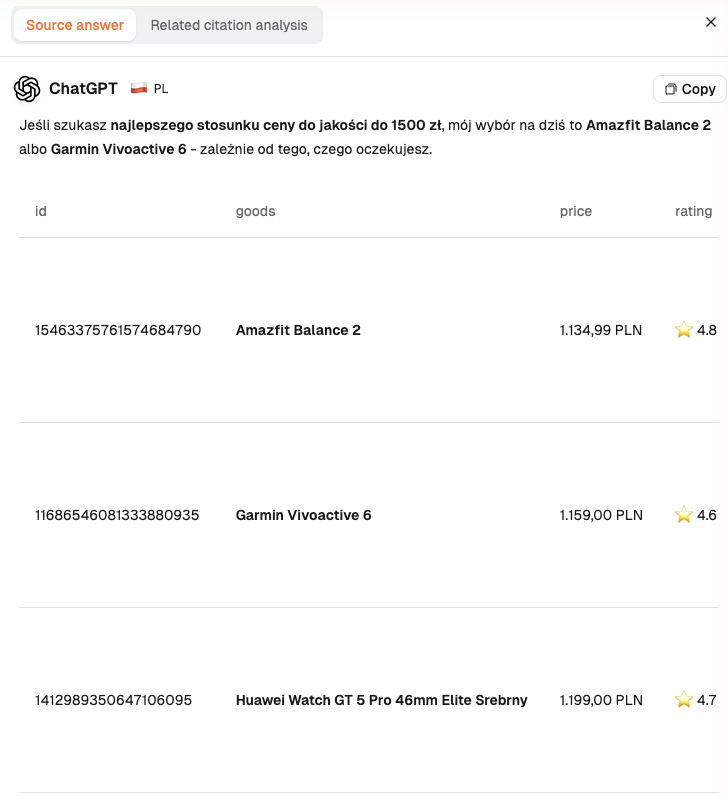
Task: Click bold Amazfit Balance 2 in the paragraph
Action: tap(648, 125)
